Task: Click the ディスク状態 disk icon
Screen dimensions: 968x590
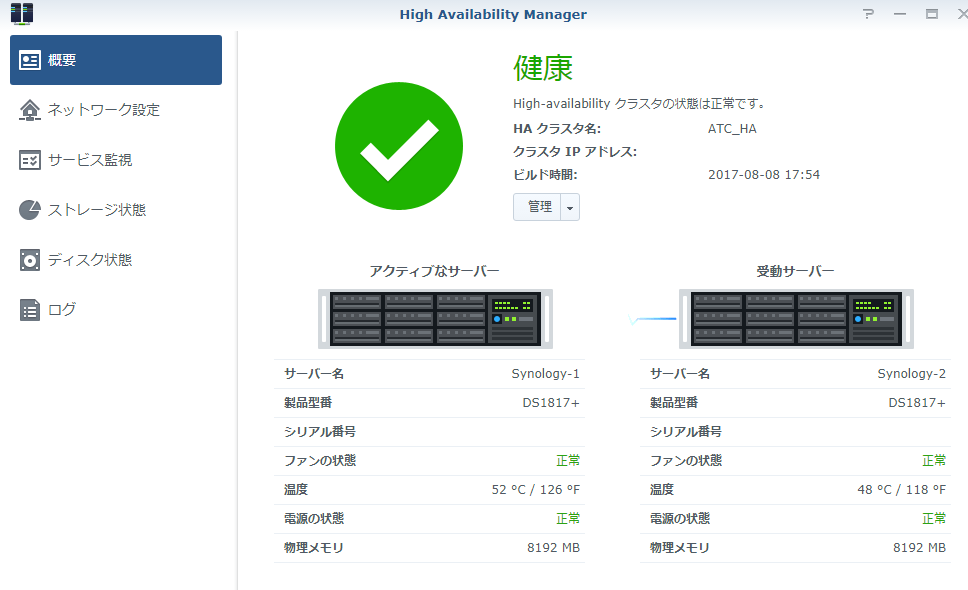Action: [30, 260]
